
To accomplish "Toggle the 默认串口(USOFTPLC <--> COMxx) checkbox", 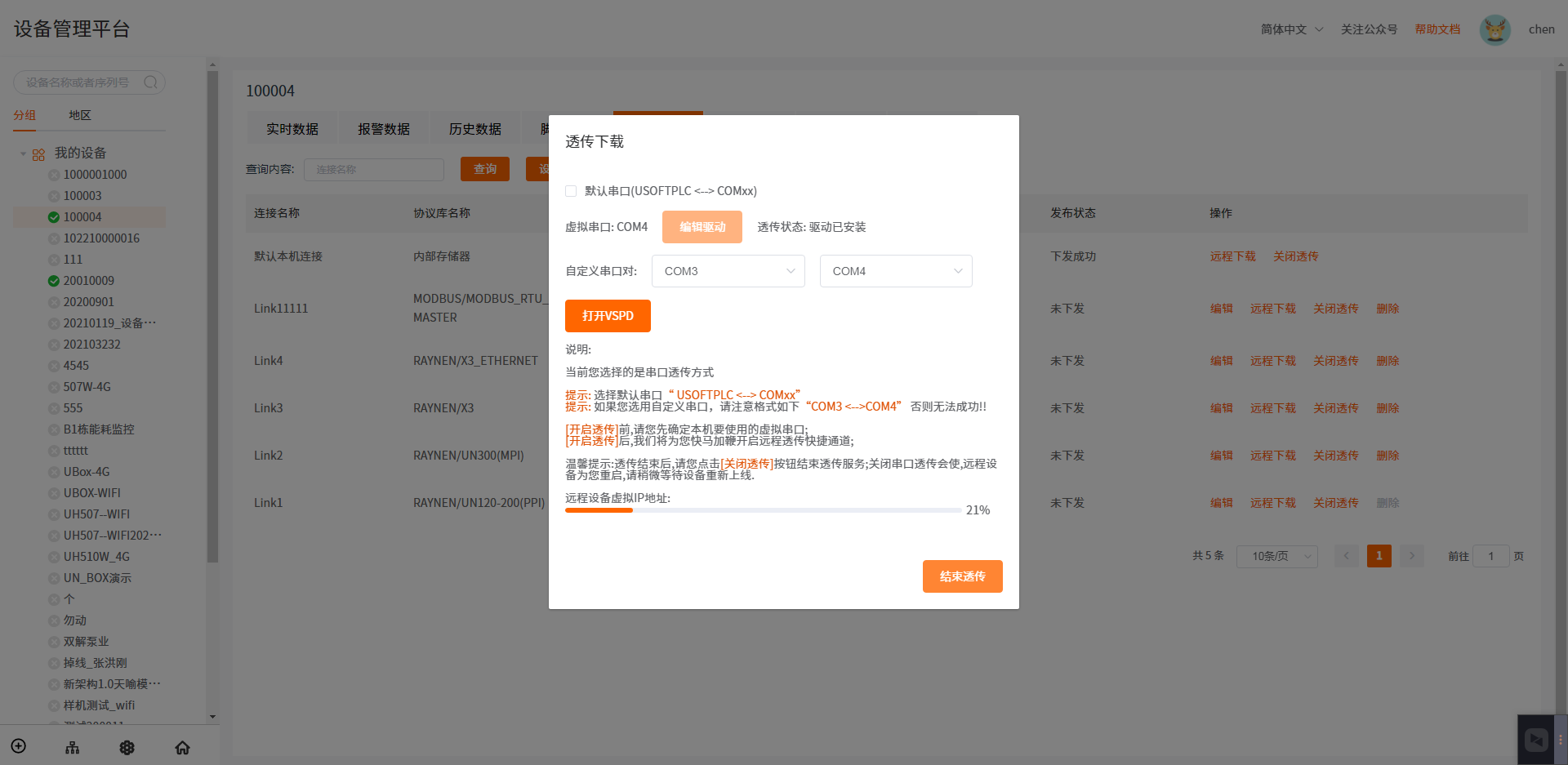I will [x=571, y=191].
